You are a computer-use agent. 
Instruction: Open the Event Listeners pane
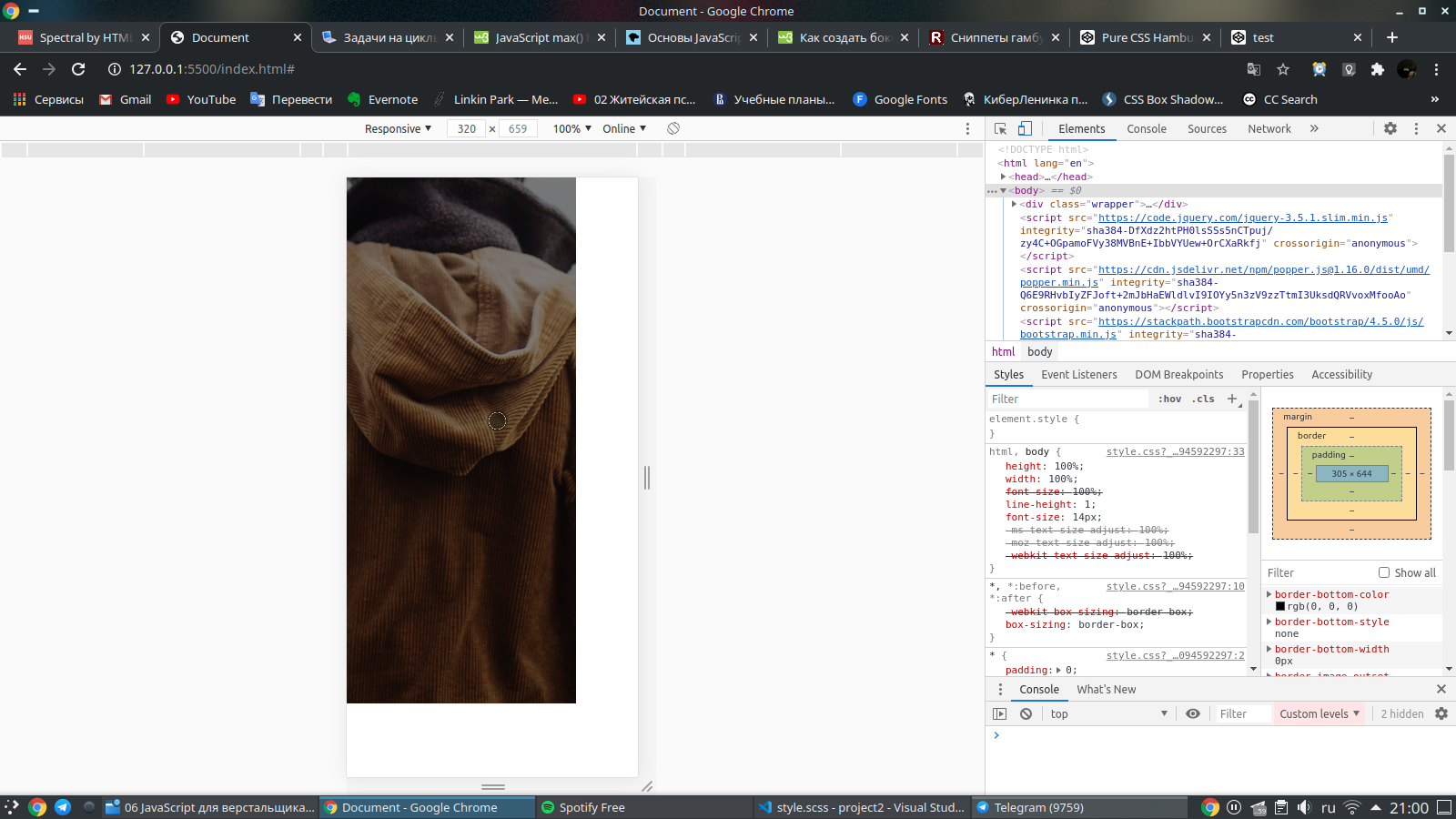[1079, 374]
